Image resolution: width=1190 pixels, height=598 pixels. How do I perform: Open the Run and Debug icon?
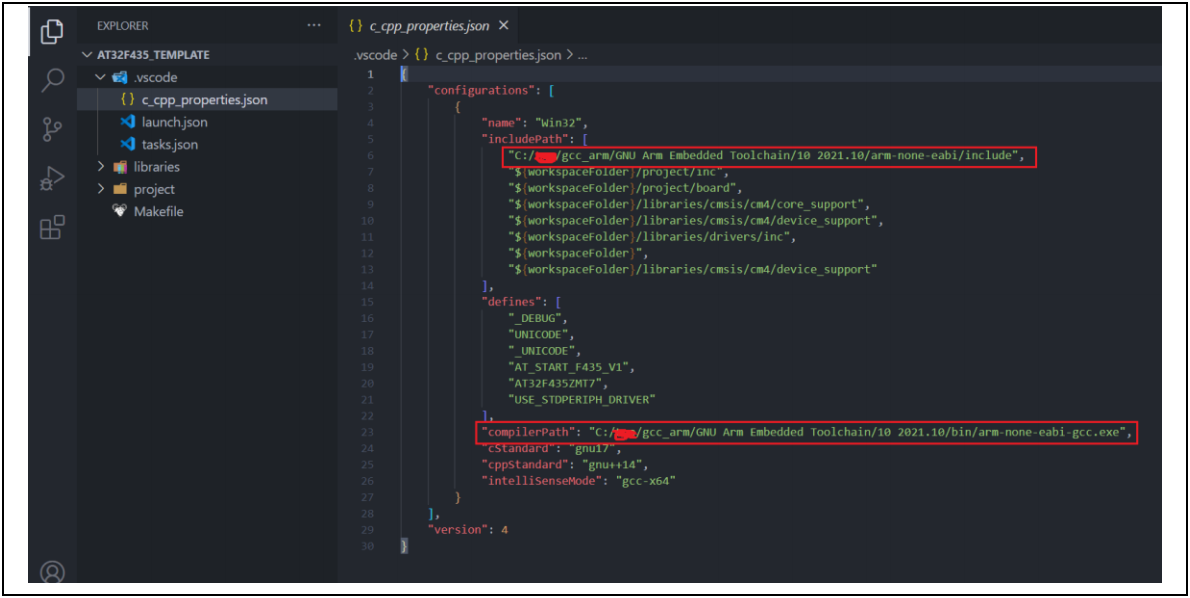(x=52, y=178)
